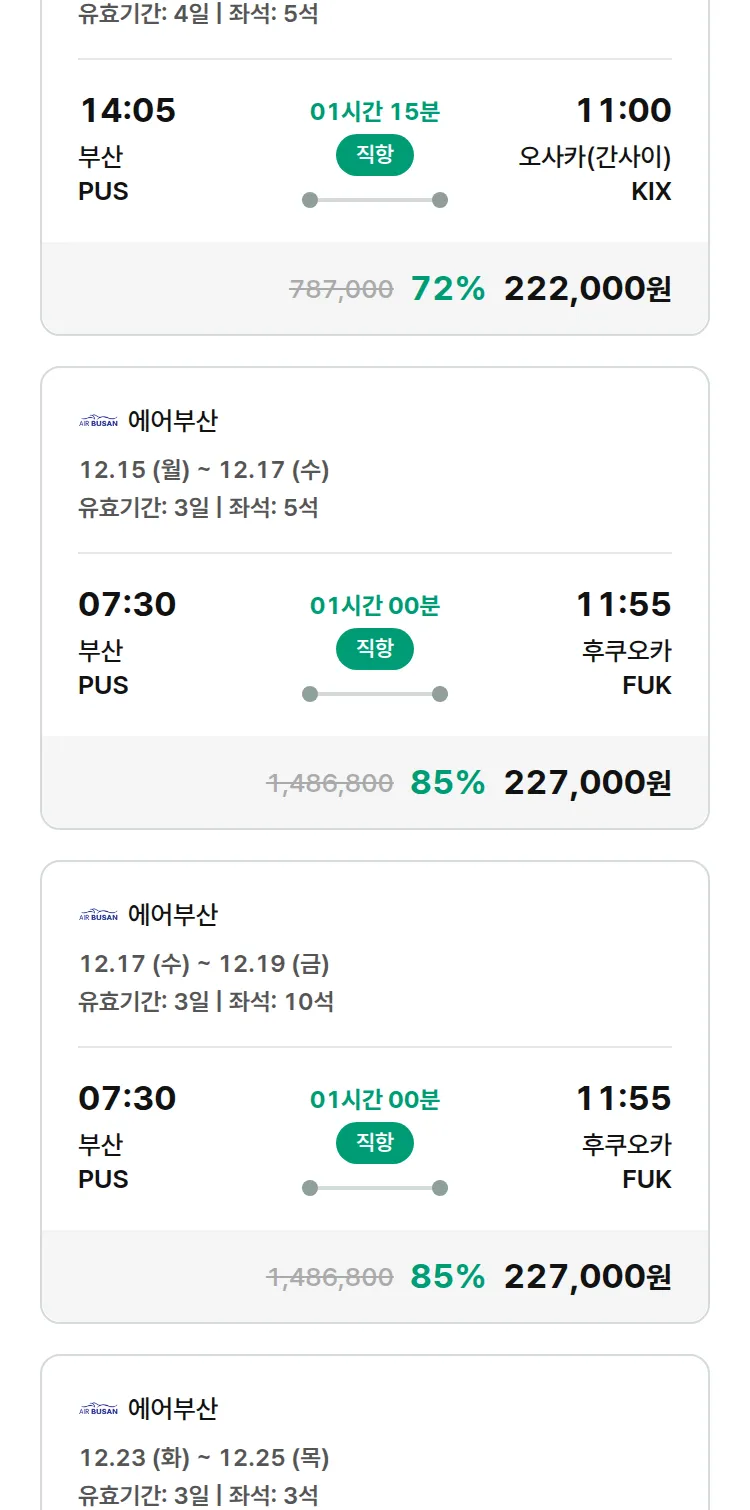Screen dimensions: 750x1510
Task: Click the 오사카(간사이) destination name
Action: (x=594, y=157)
